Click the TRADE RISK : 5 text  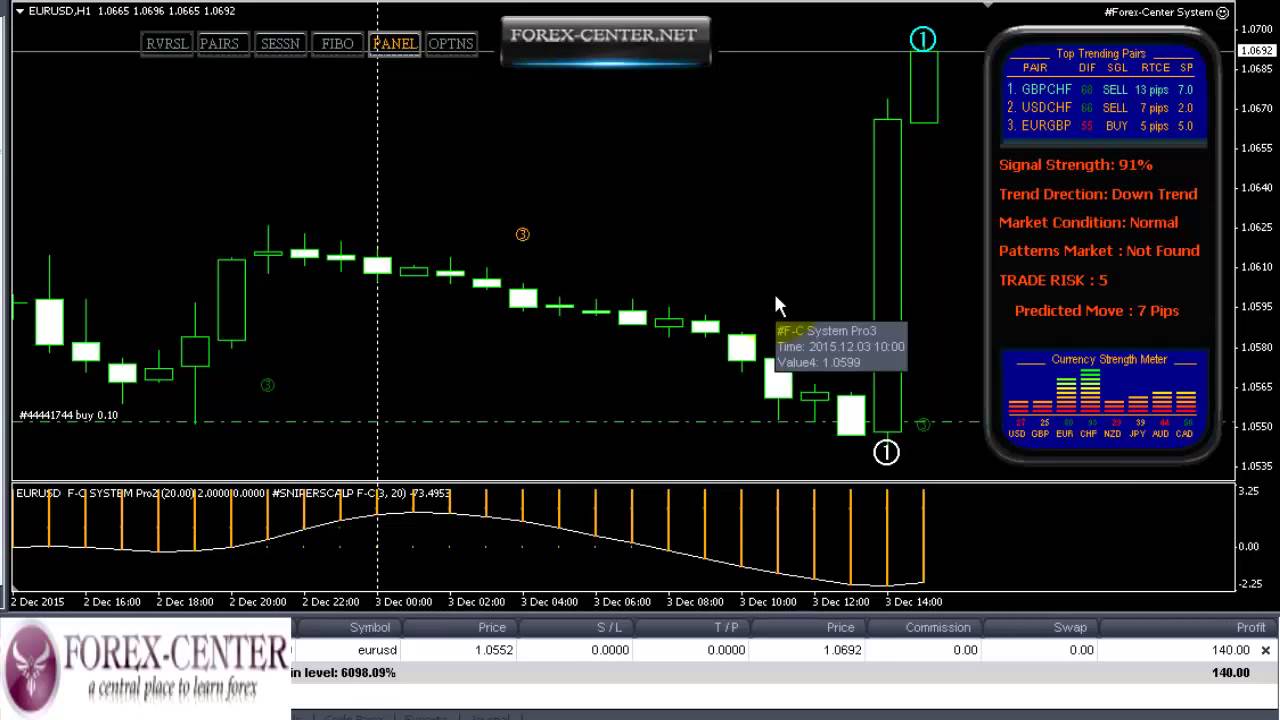coord(1053,280)
